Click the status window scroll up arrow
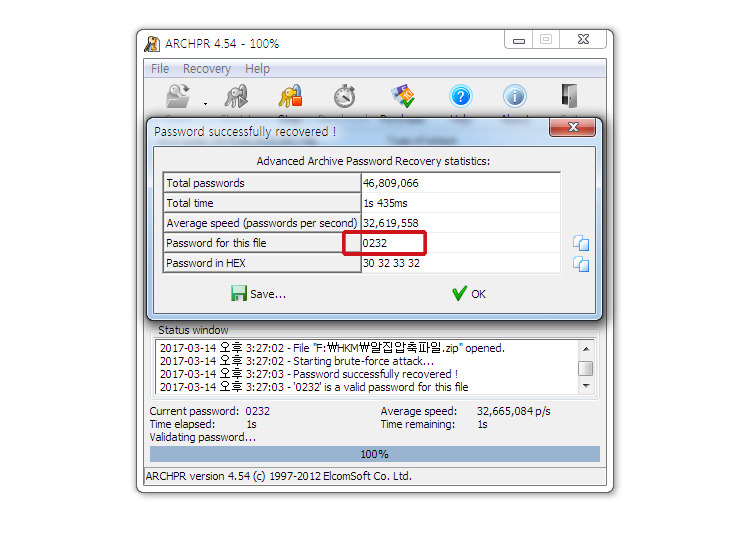The height and width of the screenshot is (547, 735). pos(586,349)
